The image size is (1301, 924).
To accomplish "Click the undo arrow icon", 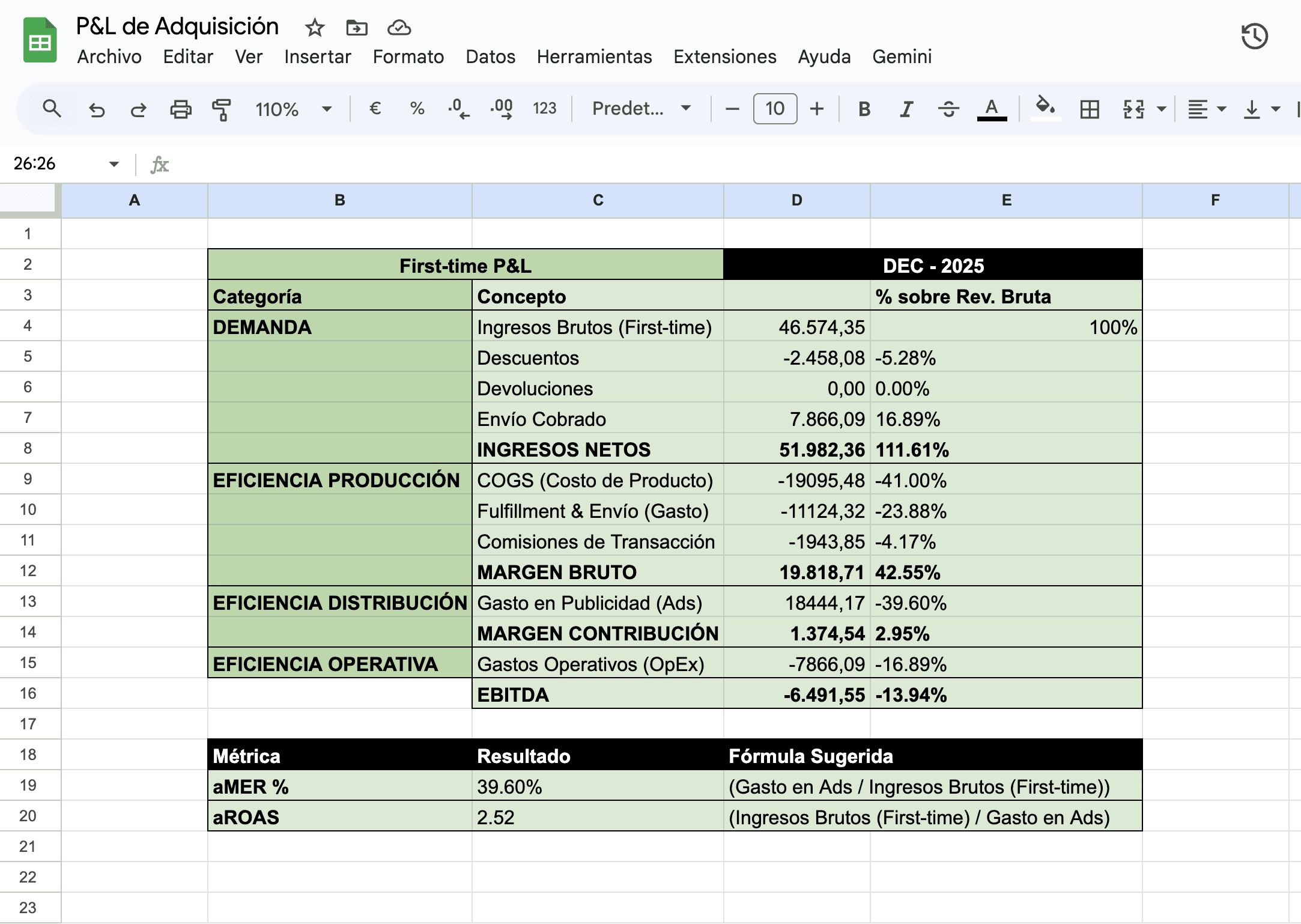I will (97, 109).
